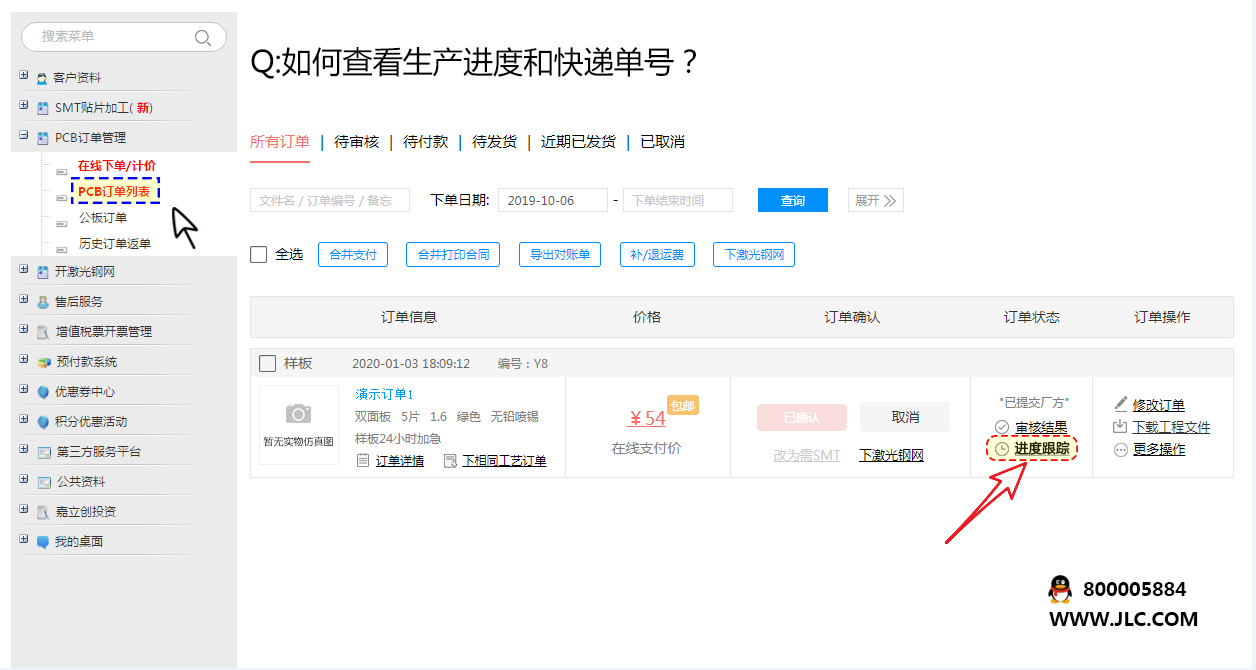Toggle the 全选 checkbox
Screen dimensions: 1256x670
[259, 255]
